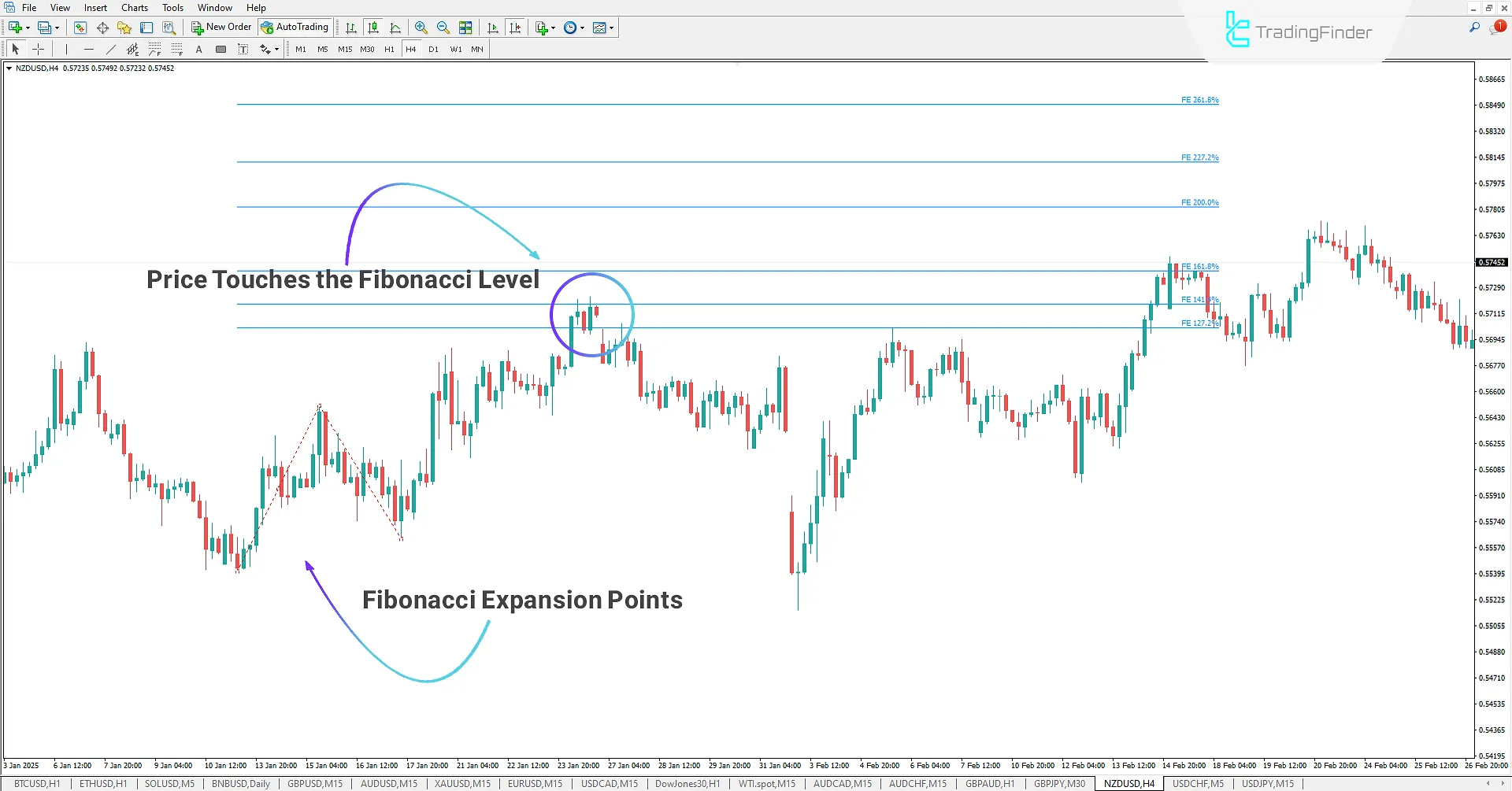The width and height of the screenshot is (1512, 791).
Task: Switch to the EURUSD,M15 chart tab
Action: 535,783
